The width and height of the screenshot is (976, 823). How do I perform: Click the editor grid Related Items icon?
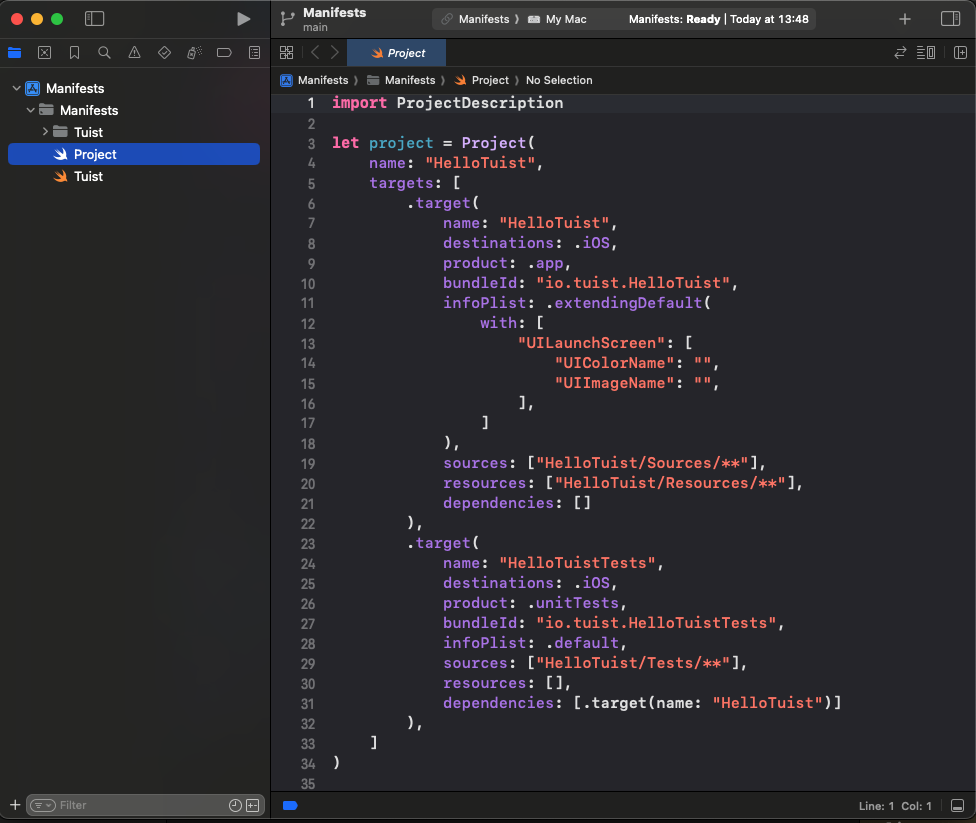pyautogui.click(x=287, y=53)
